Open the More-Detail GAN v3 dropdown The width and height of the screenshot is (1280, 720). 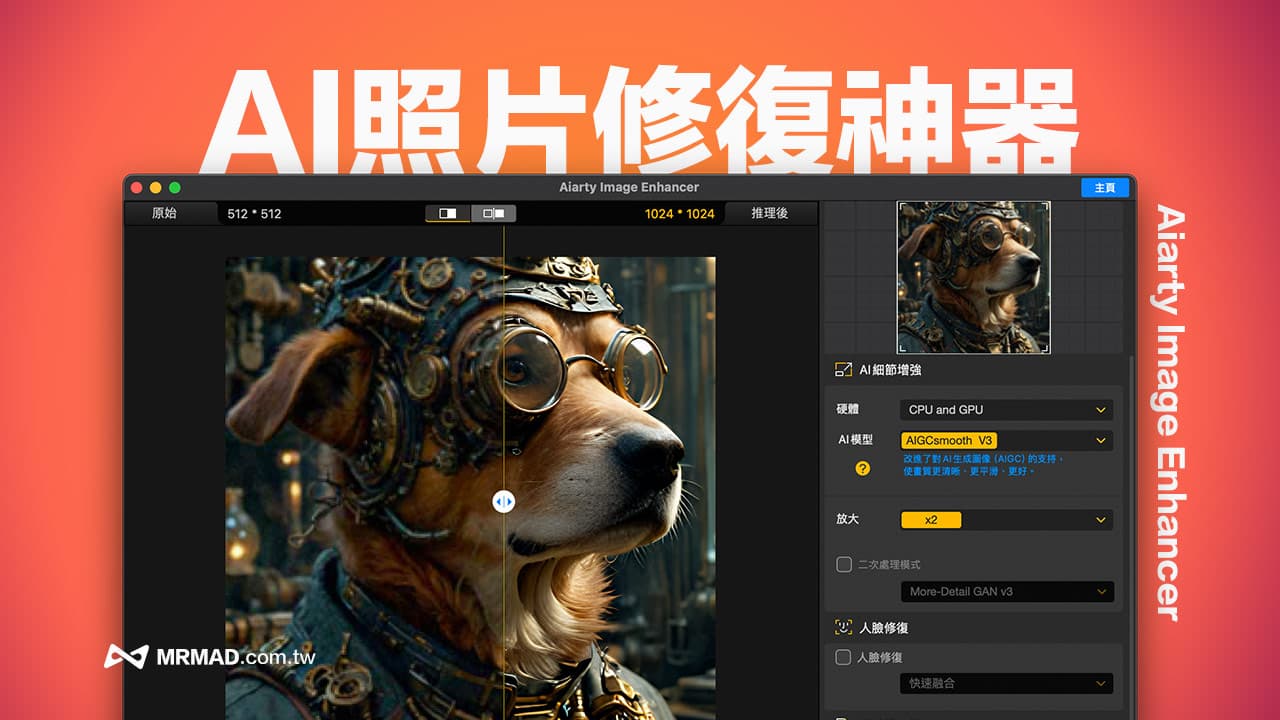point(1006,592)
